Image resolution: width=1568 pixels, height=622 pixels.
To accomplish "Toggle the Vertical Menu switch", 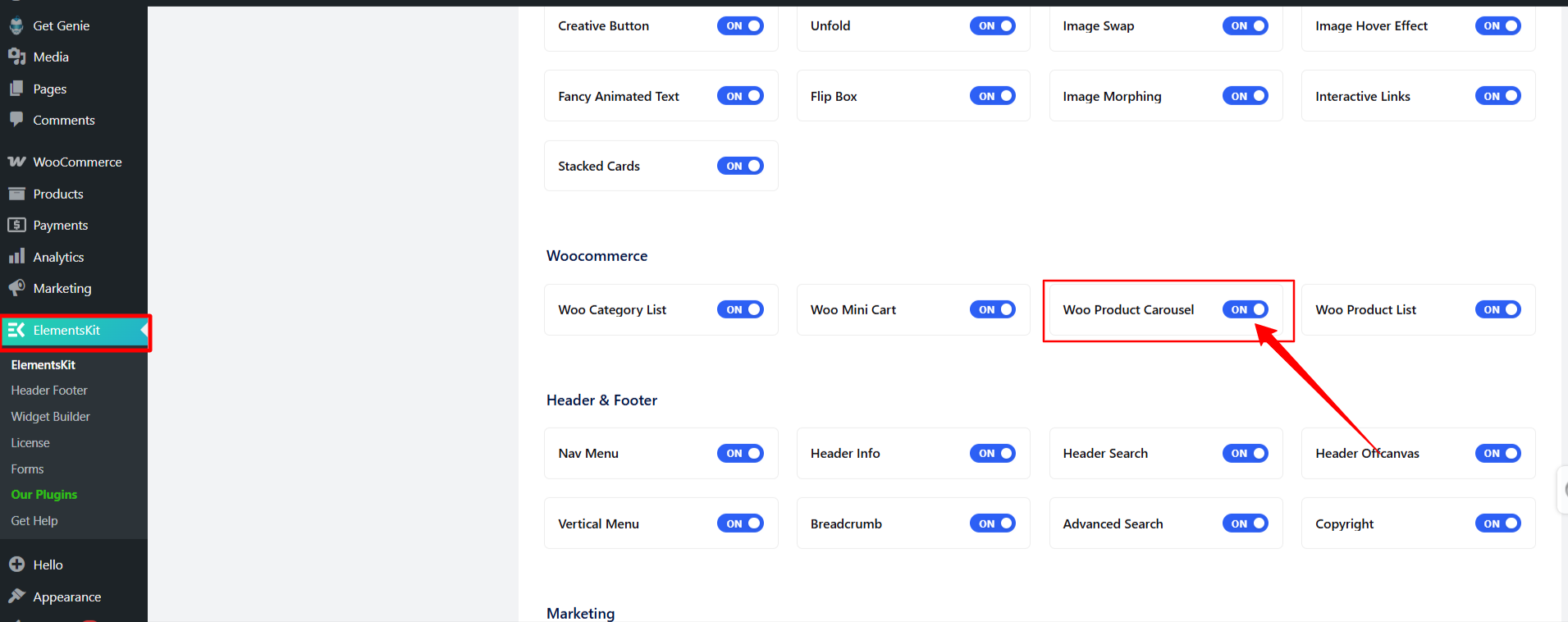I will click(x=740, y=524).
